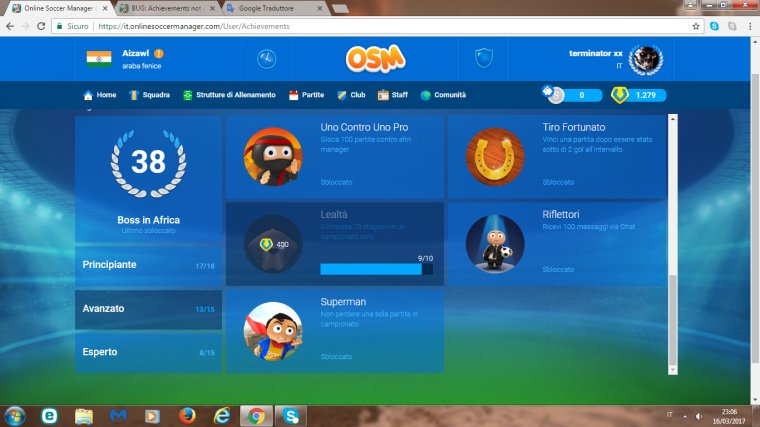Open the Chrome three-dot menu

point(750,26)
